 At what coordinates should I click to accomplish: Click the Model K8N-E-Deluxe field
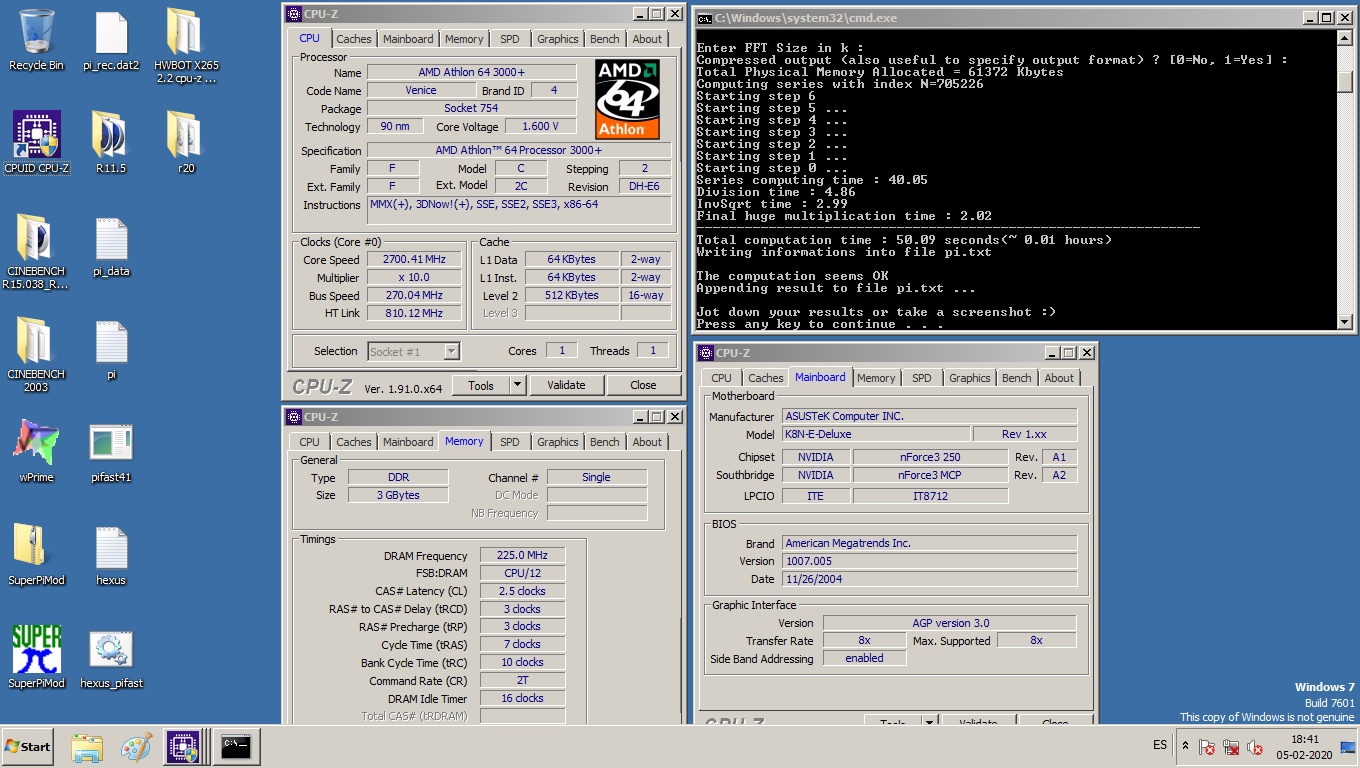[875, 435]
